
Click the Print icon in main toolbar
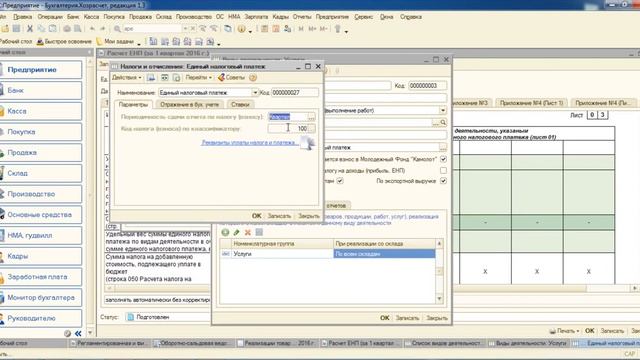[x=67, y=29]
